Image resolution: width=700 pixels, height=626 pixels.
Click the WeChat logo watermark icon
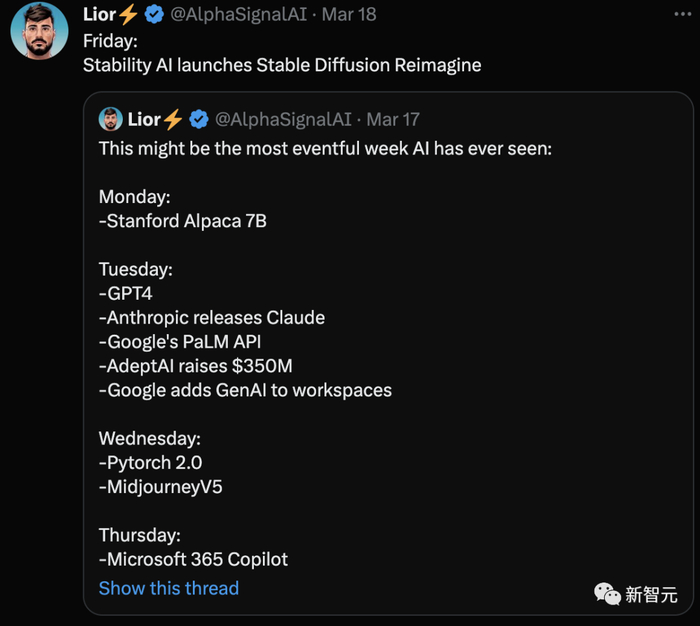coord(607,594)
